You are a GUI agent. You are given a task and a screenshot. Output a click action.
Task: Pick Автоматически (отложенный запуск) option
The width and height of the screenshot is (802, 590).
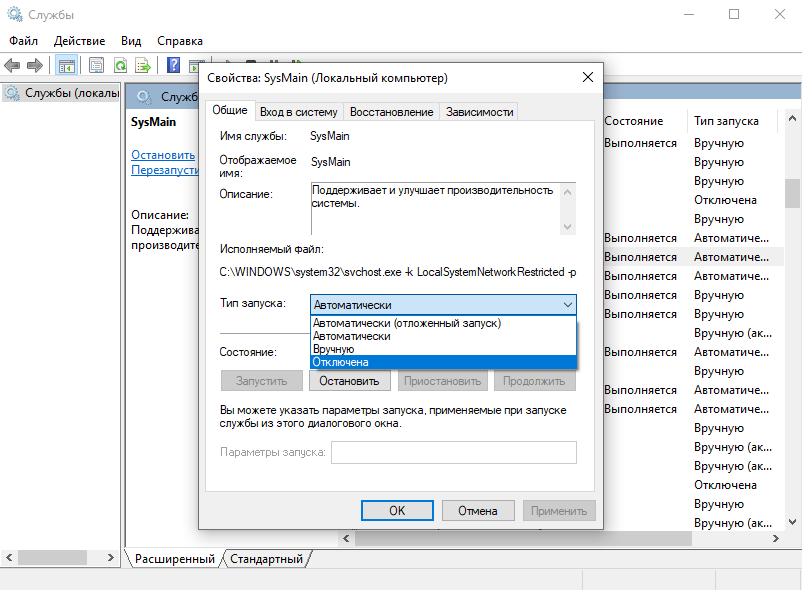click(x=407, y=323)
